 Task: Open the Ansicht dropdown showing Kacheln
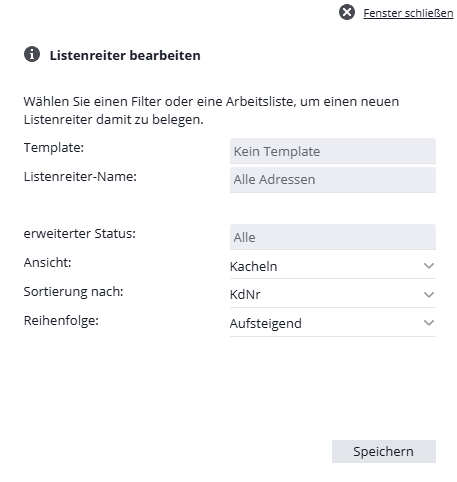pos(333,266)
